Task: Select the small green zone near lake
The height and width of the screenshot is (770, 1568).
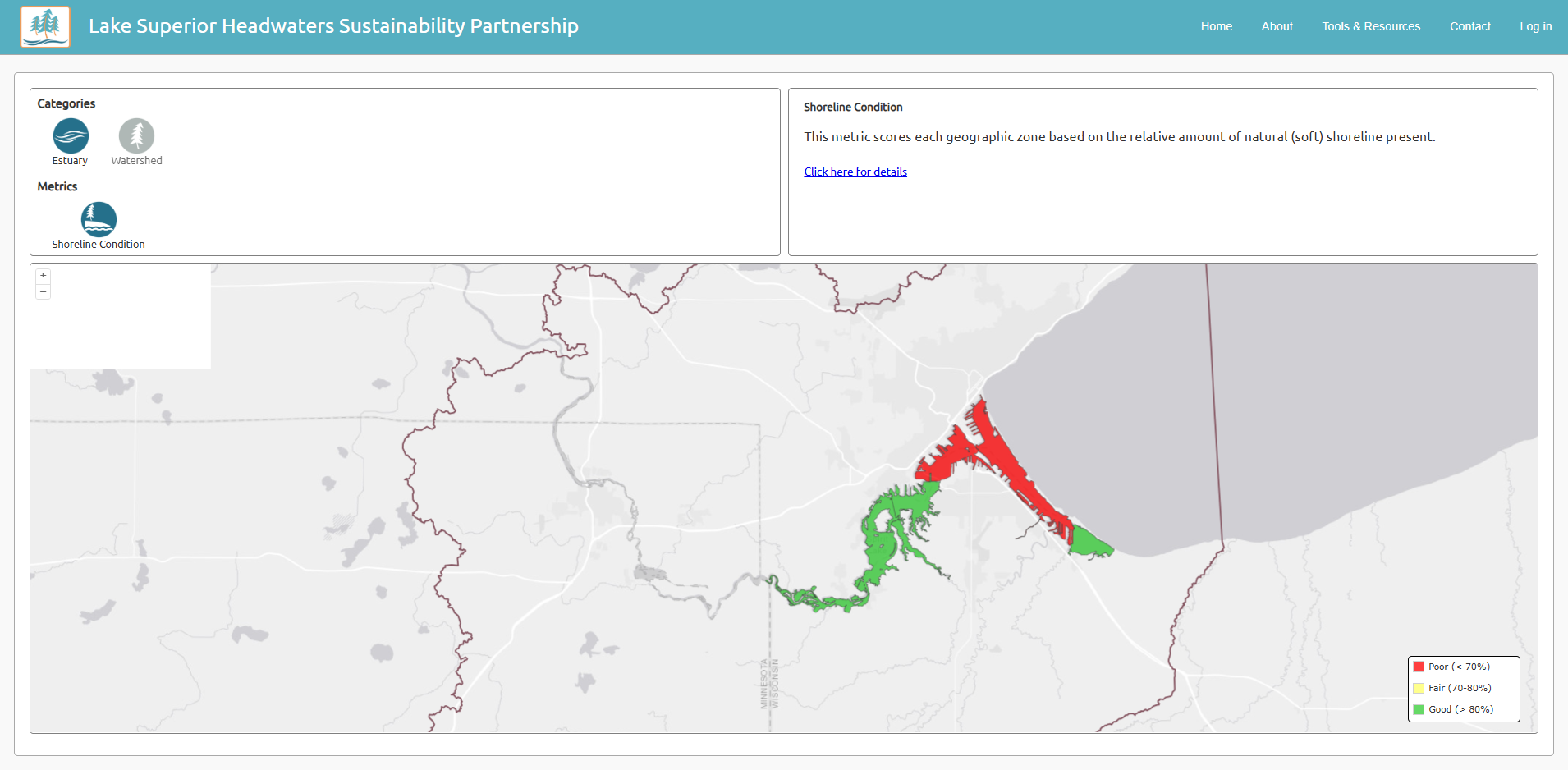Action: click(x=1089, y=542)
